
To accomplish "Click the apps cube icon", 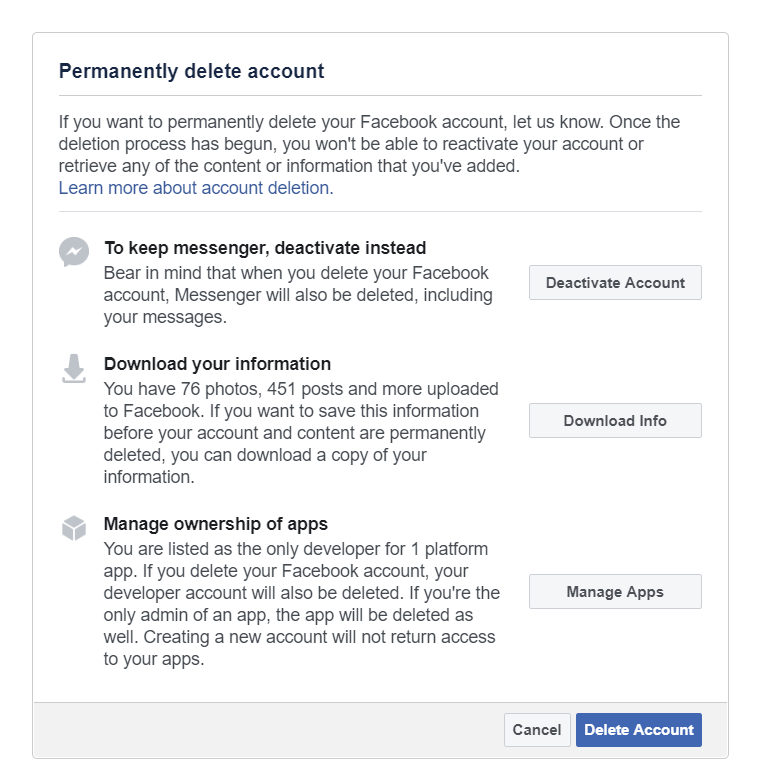I will 74,528.
